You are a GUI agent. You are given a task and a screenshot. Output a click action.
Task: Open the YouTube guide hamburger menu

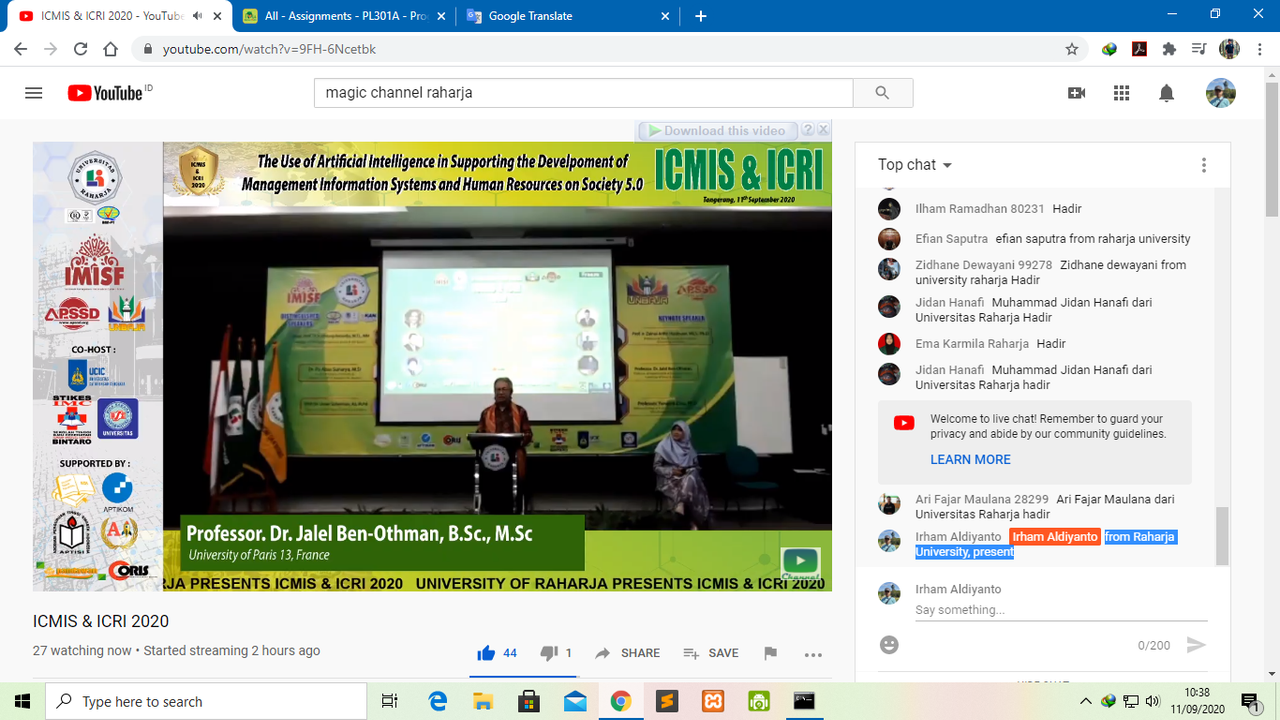[34, 93]
